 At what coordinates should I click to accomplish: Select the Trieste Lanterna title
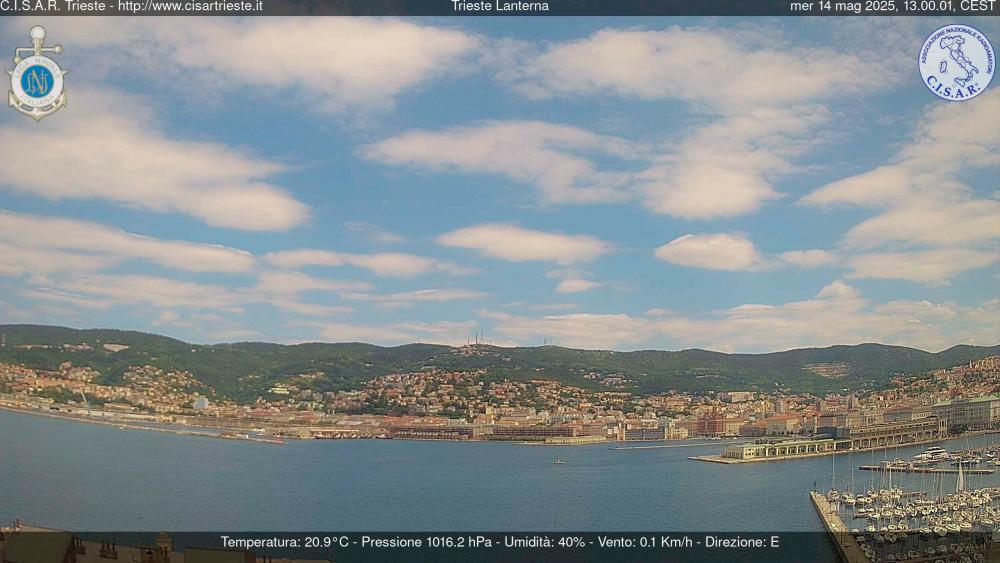499,6
